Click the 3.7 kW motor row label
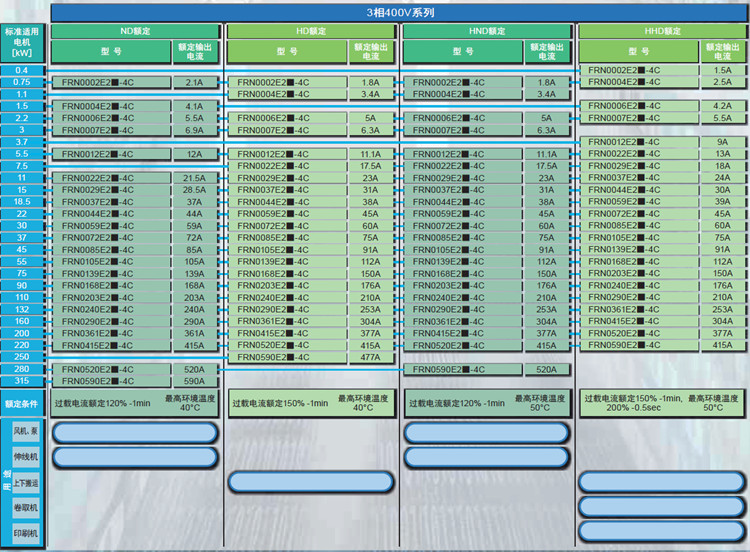The height and width of the screenshot is (552, 750). tap(22, 142)
